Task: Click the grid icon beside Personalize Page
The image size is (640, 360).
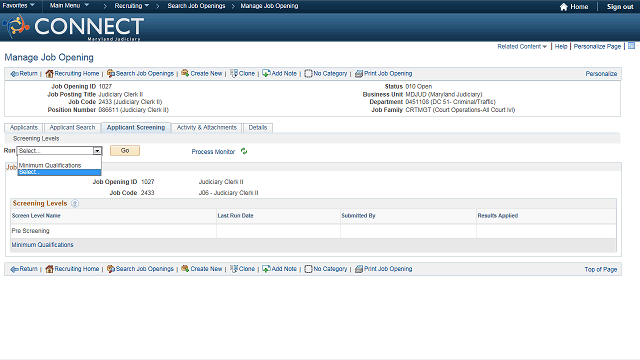Action: pyautogui.click(x=631, y=46)
